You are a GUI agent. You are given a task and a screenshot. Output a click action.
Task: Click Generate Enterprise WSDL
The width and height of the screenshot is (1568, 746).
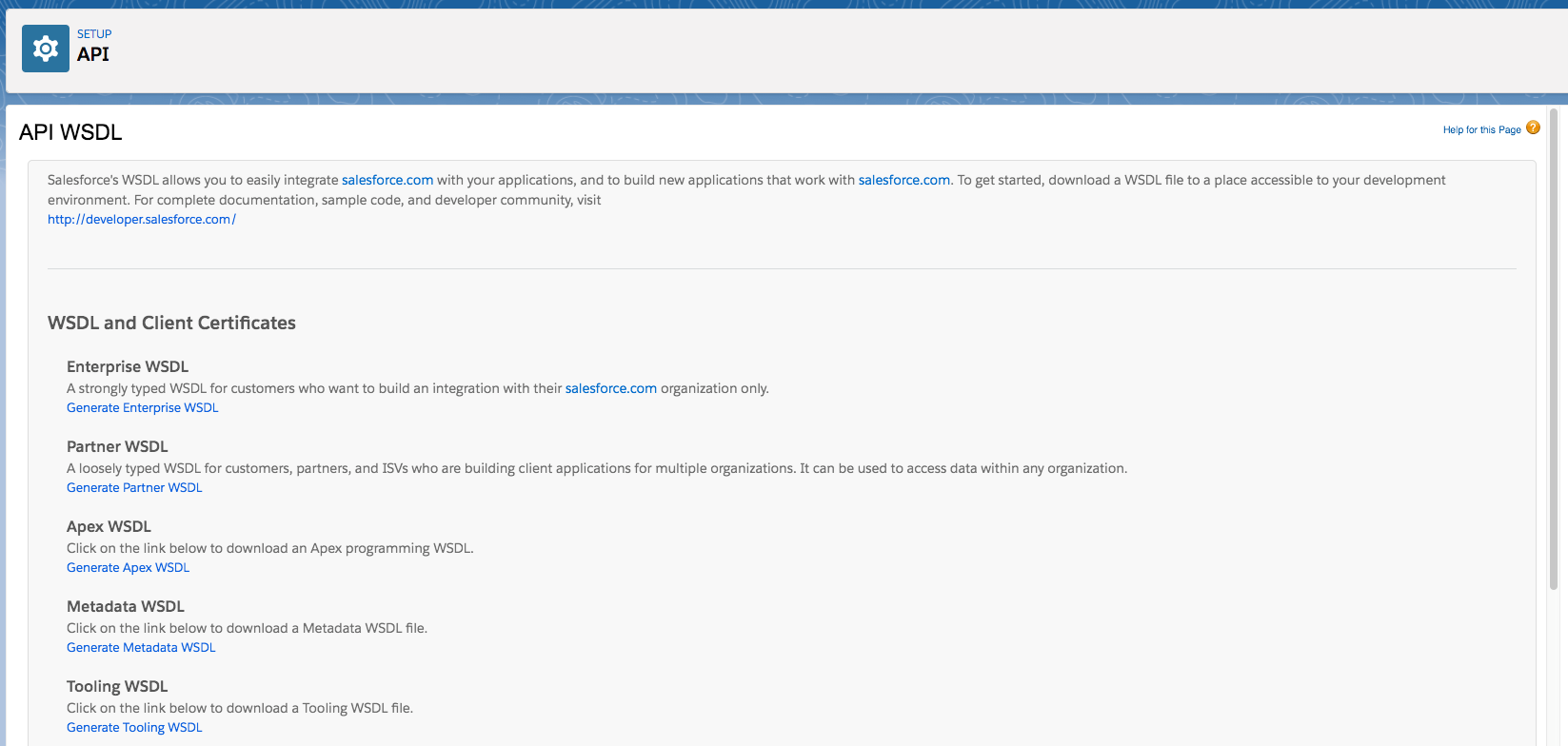[x=143, y=408]
